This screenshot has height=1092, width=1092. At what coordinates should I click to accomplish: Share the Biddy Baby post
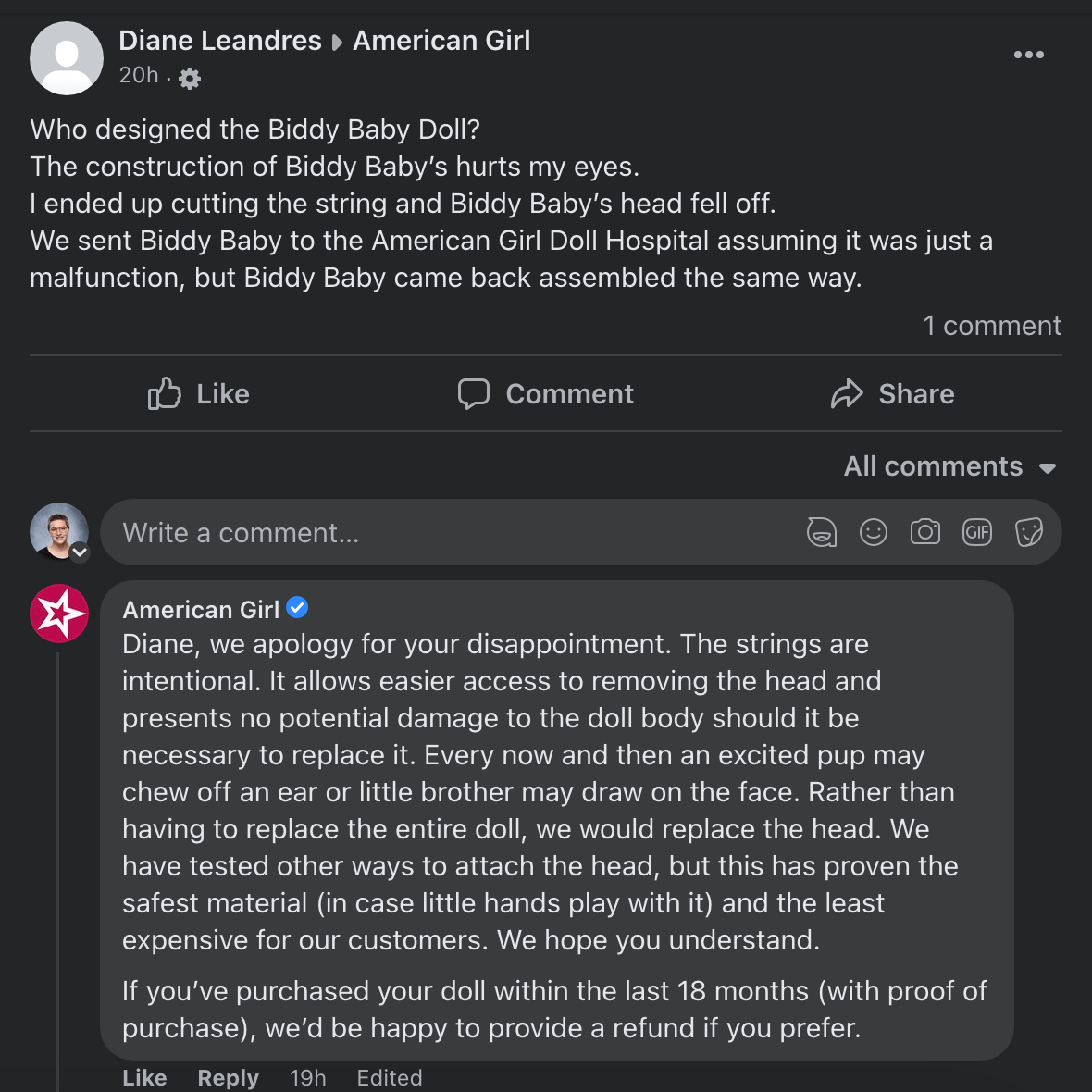tap(892, 394)
